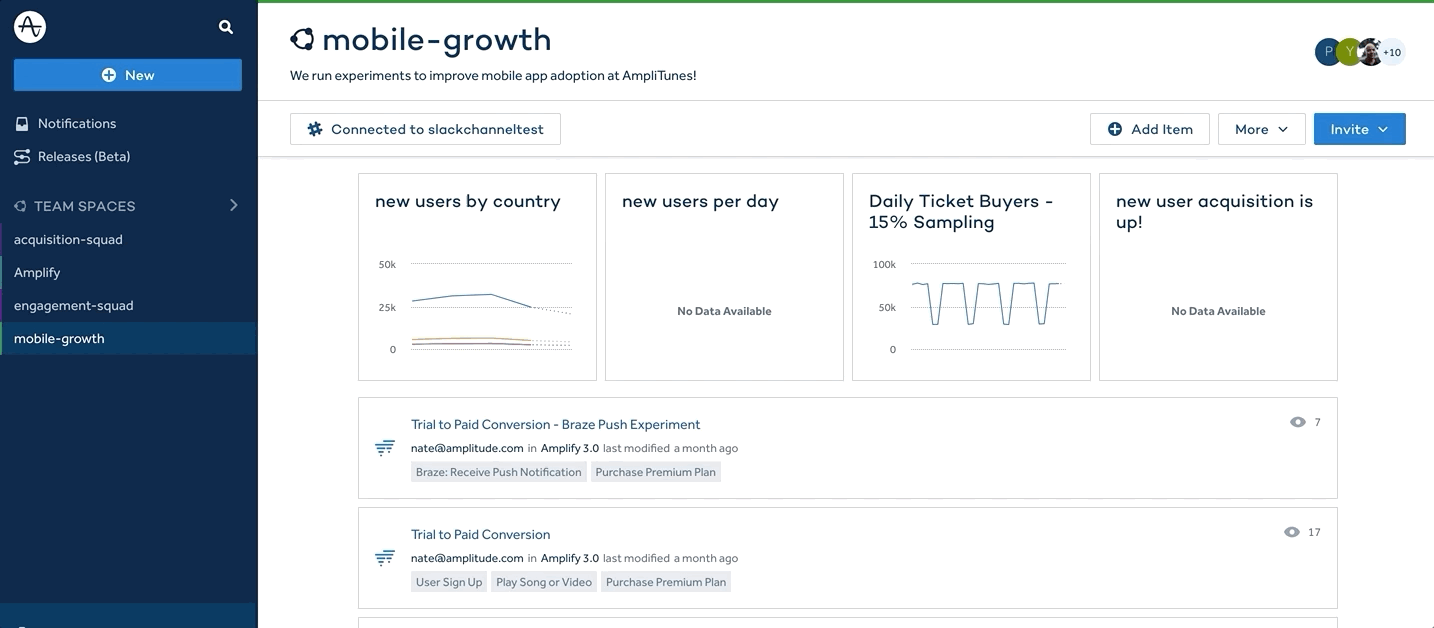Viewport: 1434px width, 628px height.
Task: Open search with the magnifier icon
Action: pyautogui.click(x=226, y=27)
